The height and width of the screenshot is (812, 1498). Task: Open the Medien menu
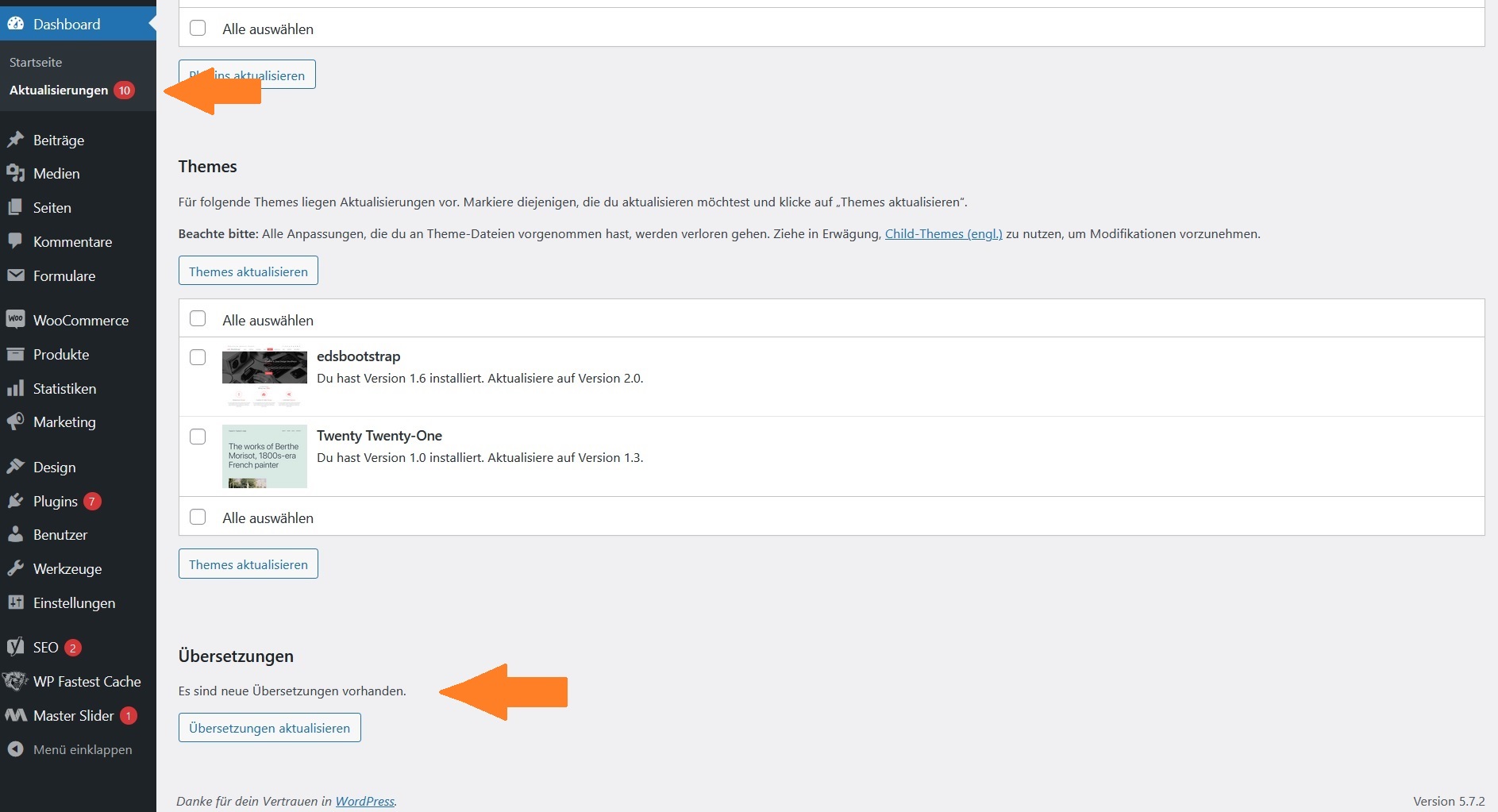tap(78, 173)
